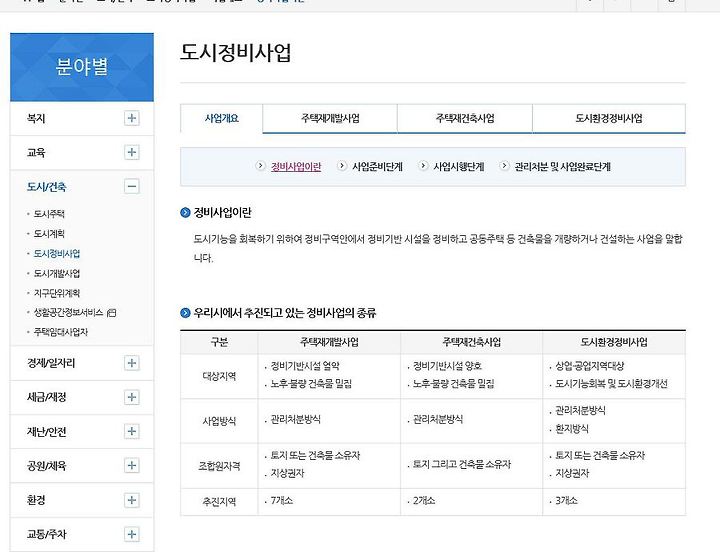Open 도시계획 submenu item
This screenshot has height=552, width=720.
(49, 233)
